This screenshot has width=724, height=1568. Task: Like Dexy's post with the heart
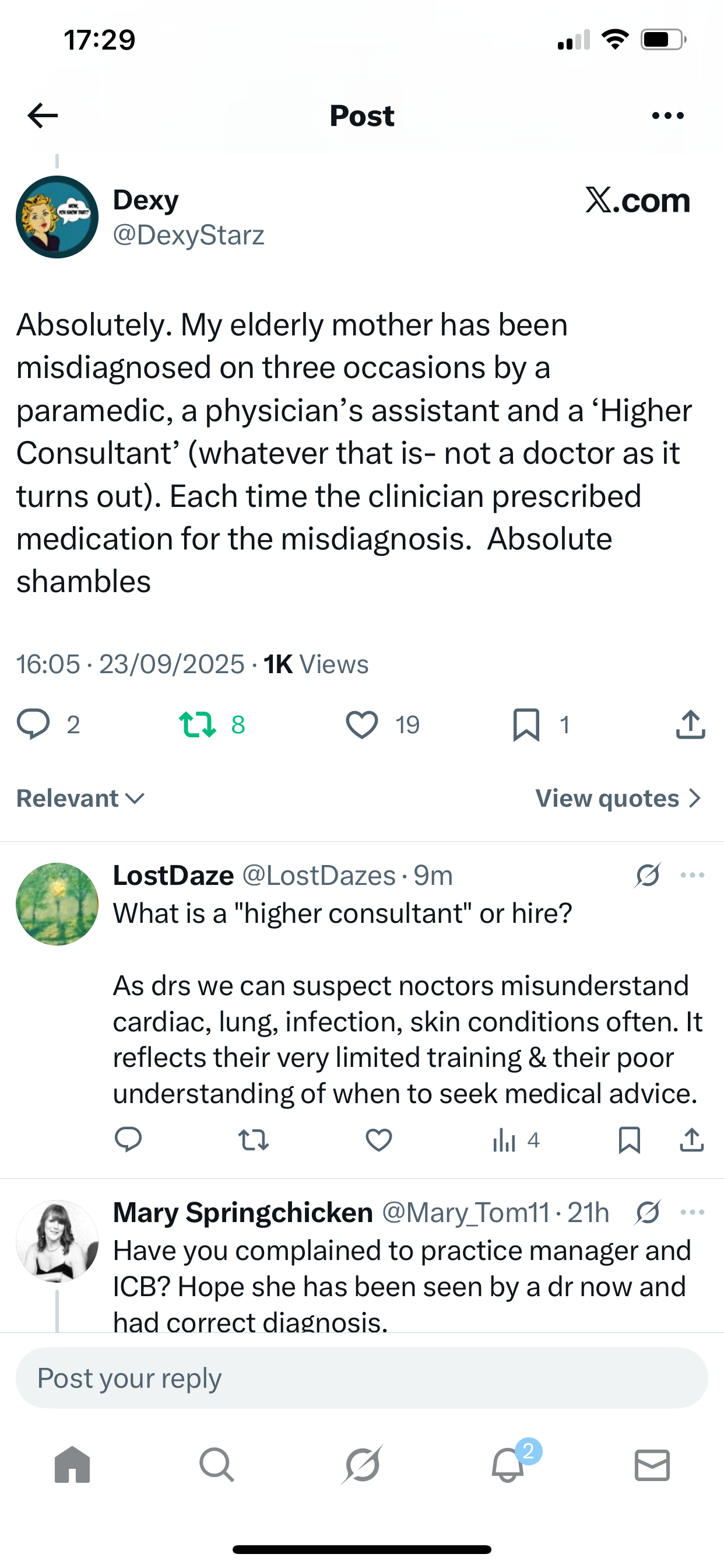tap(362, 724)
